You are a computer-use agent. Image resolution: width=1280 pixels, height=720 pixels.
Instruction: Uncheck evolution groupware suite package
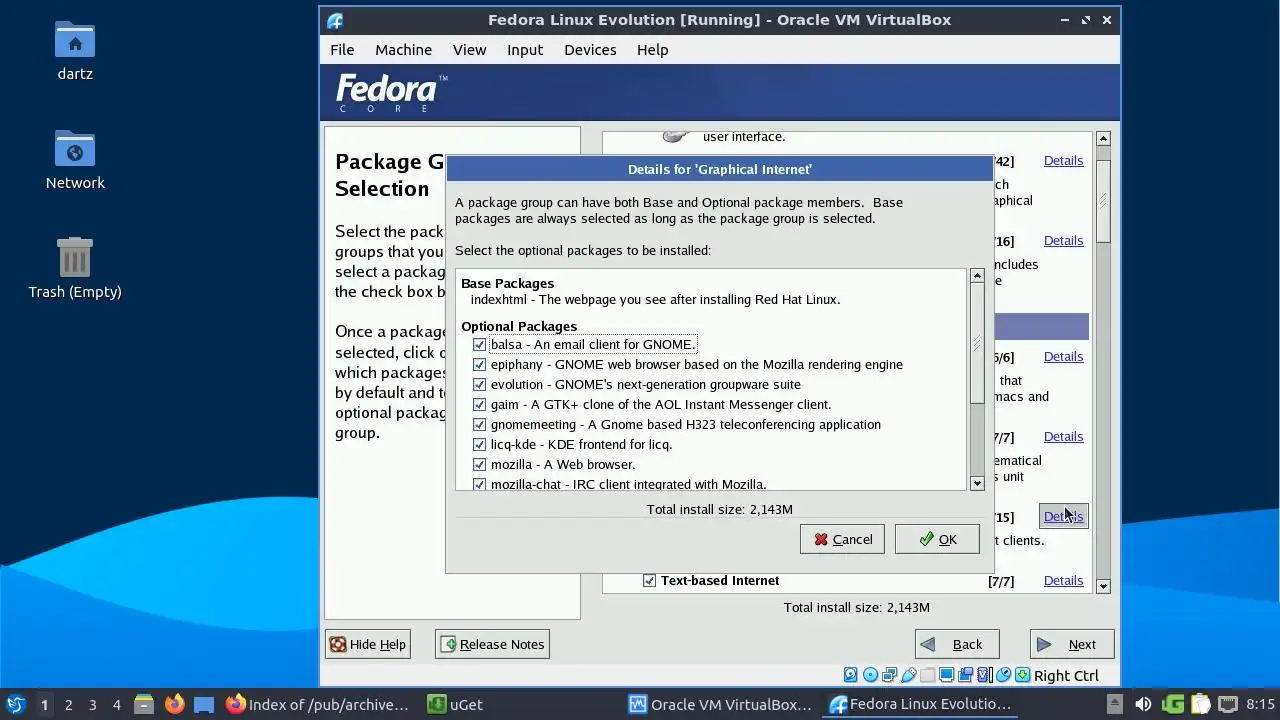[x=479, y=384]
